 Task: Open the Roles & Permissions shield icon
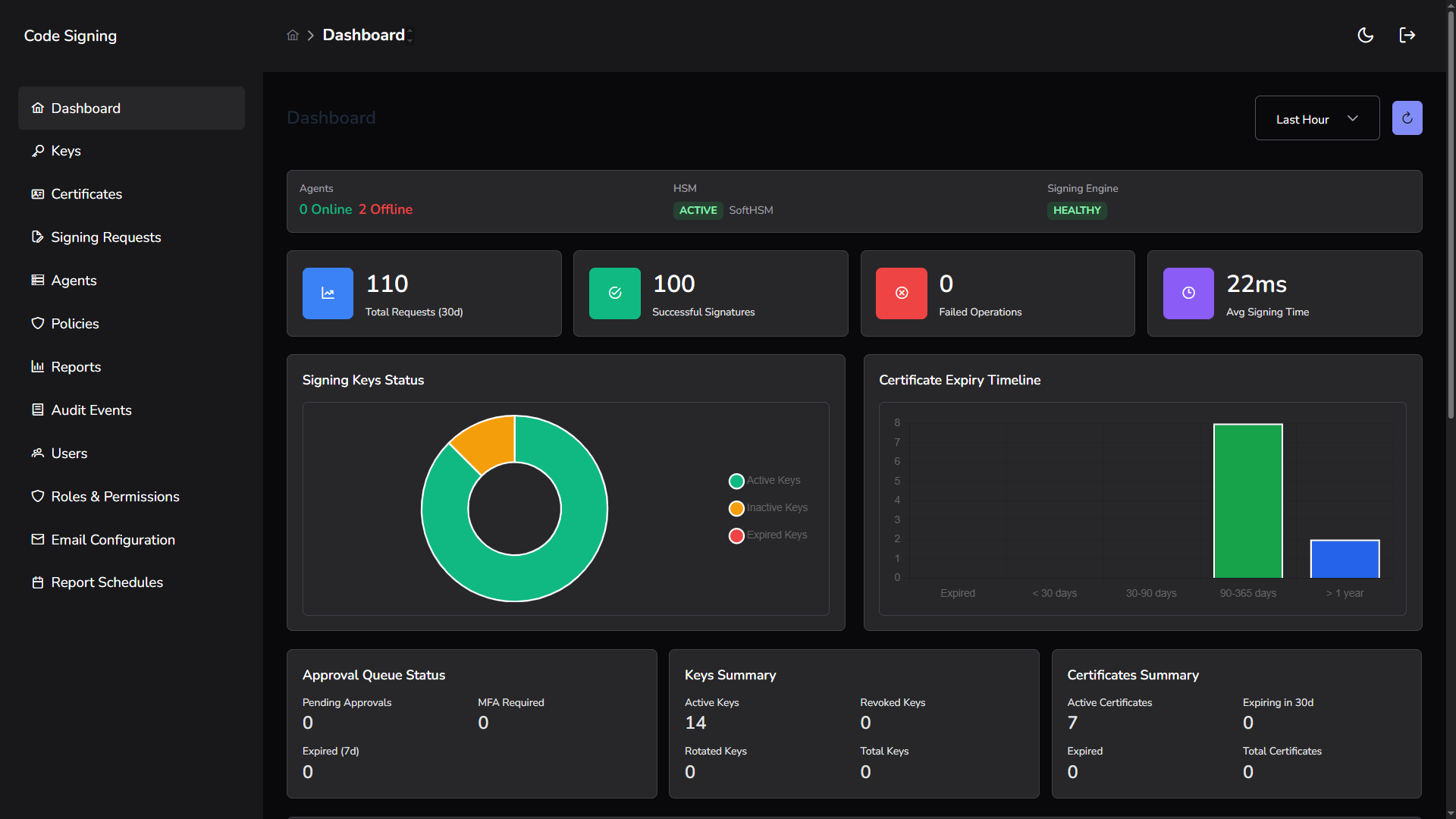click(x=38, y=497)
